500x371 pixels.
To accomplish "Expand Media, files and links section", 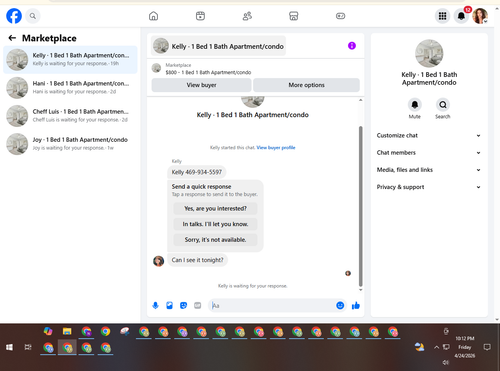I will (x=429, y=170).
